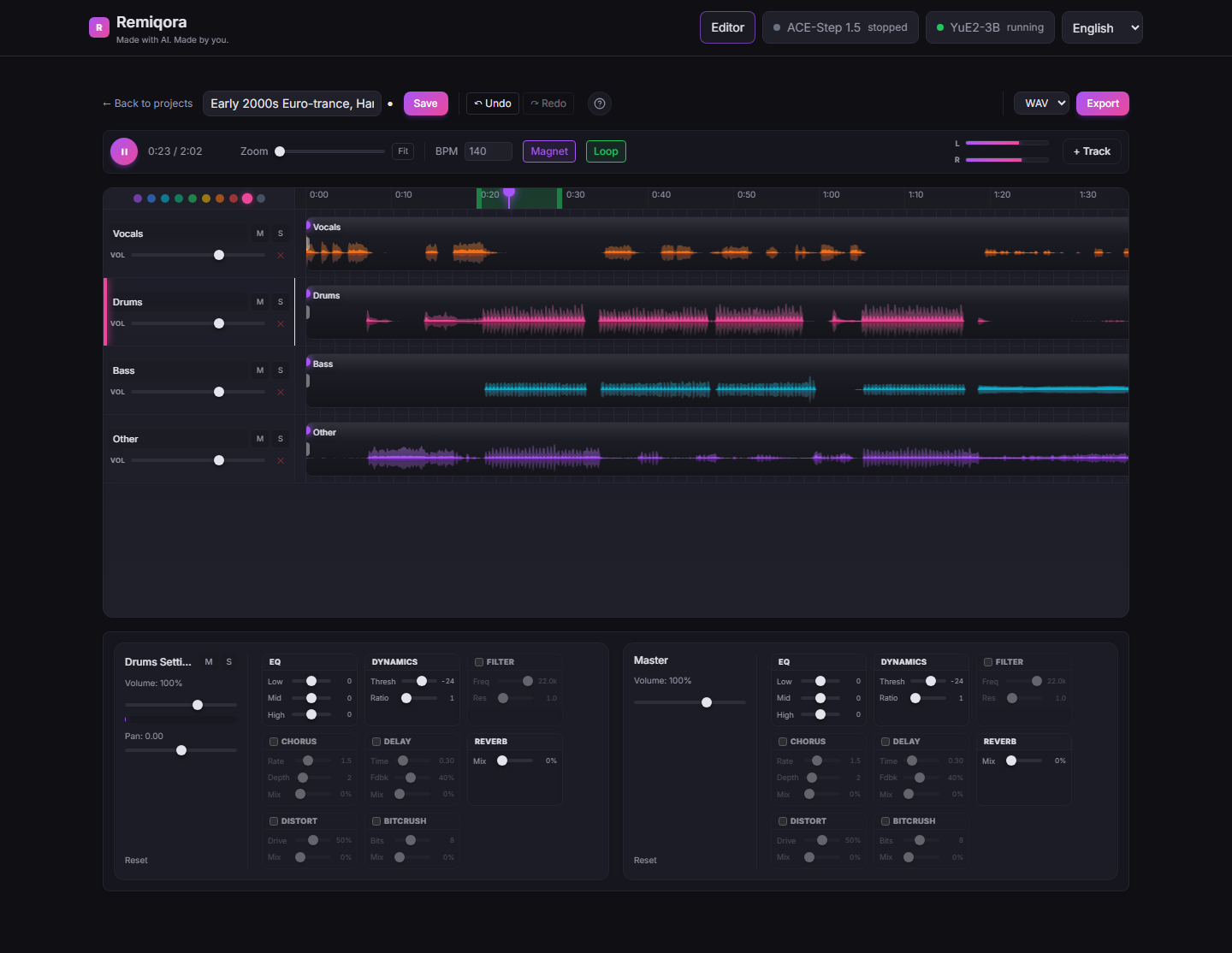Click Mute in Drums Settings panel
1232x953 pixels.
[209, 662]
